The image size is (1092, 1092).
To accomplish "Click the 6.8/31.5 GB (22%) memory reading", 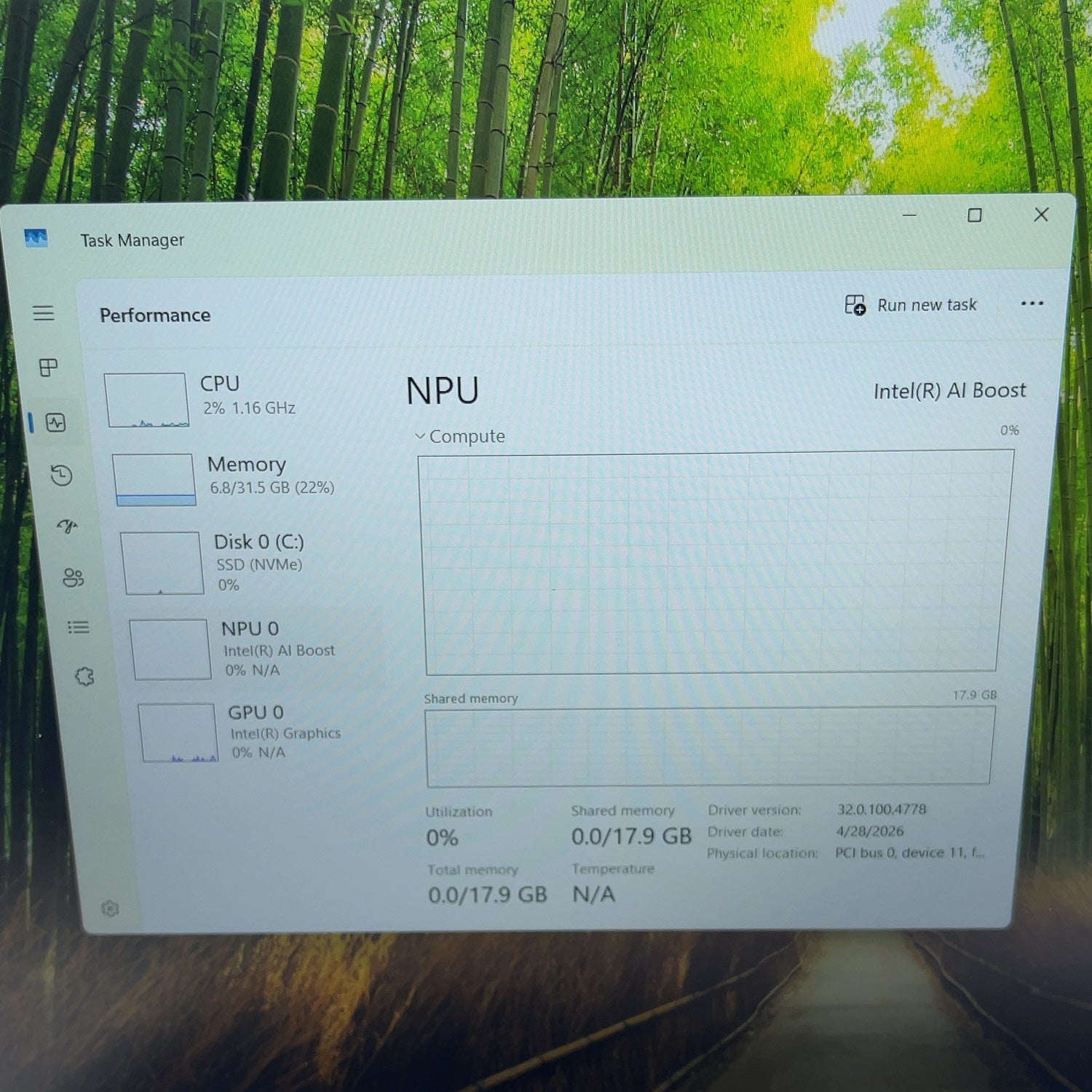I will [x=272, y=488].
